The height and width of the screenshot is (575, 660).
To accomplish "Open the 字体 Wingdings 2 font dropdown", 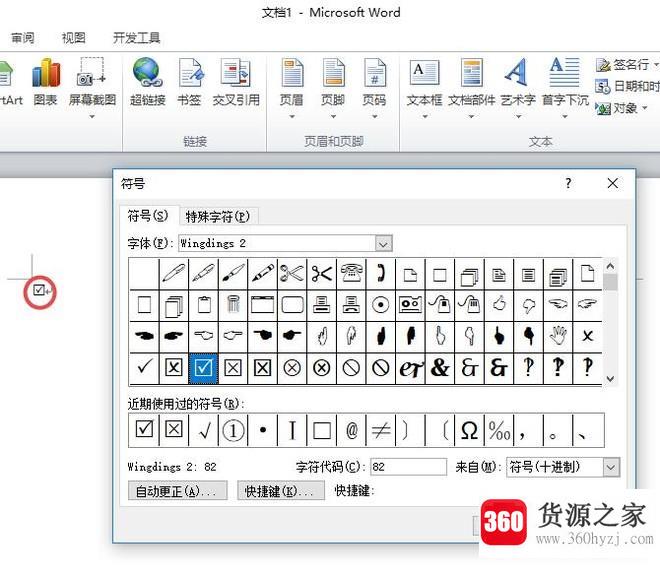I will pos(383,244).
